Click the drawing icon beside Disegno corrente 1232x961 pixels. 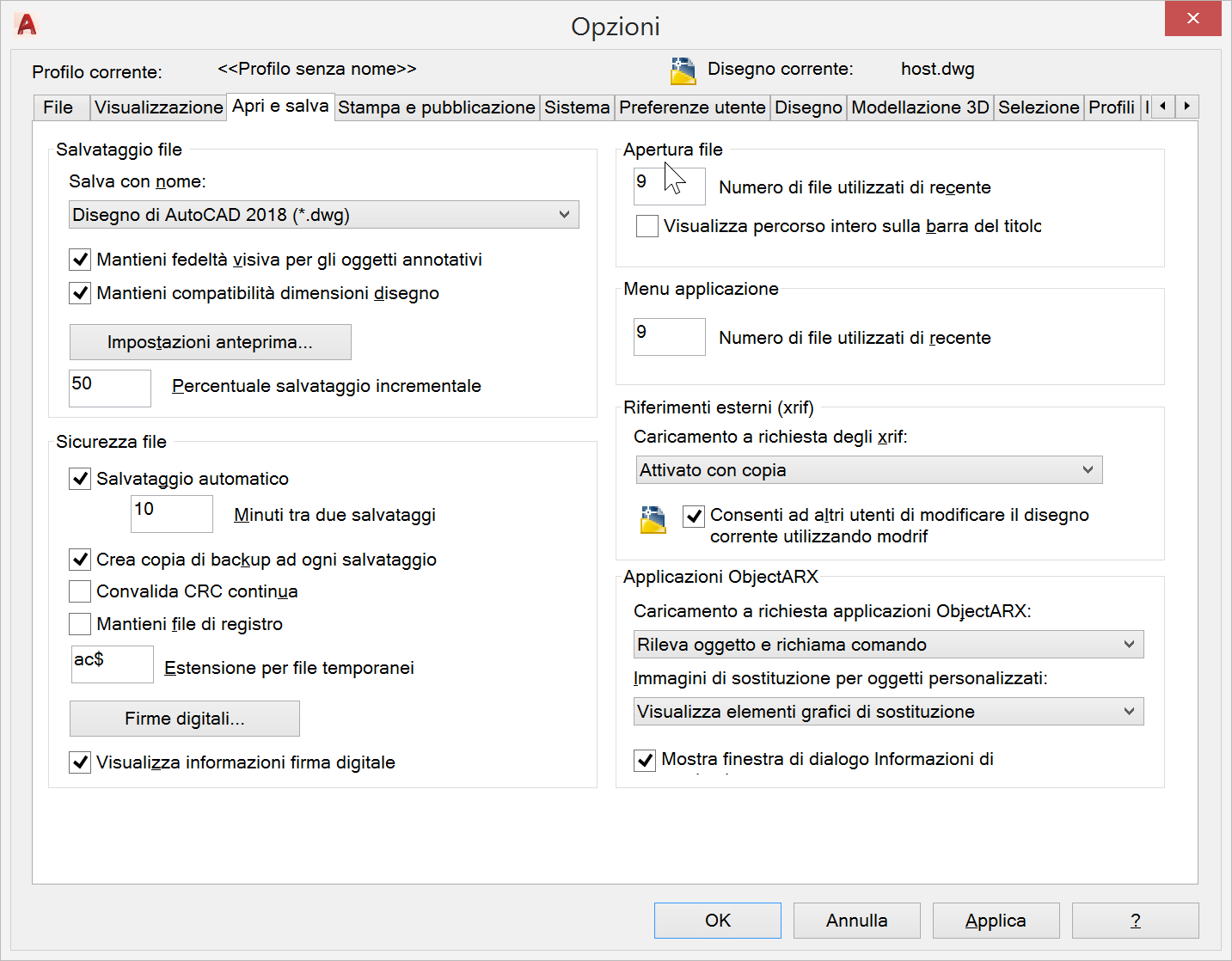pyautogui.click(x=683, y=70)
